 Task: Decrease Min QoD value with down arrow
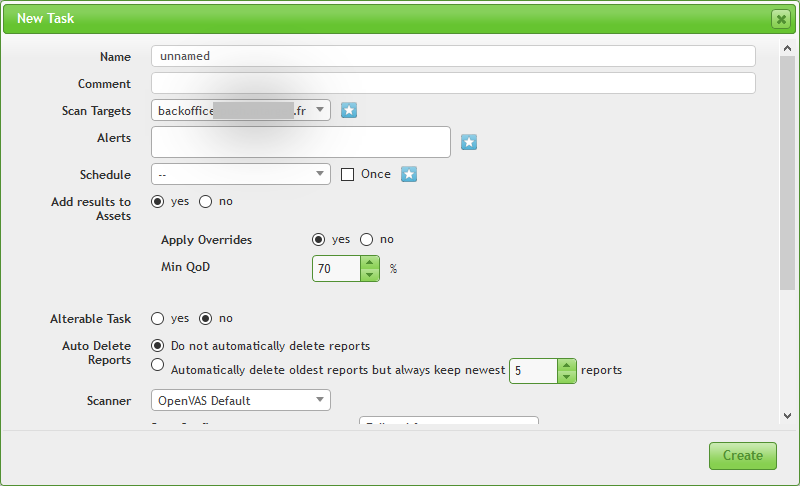pyautogui.click(x=369, y=275)
